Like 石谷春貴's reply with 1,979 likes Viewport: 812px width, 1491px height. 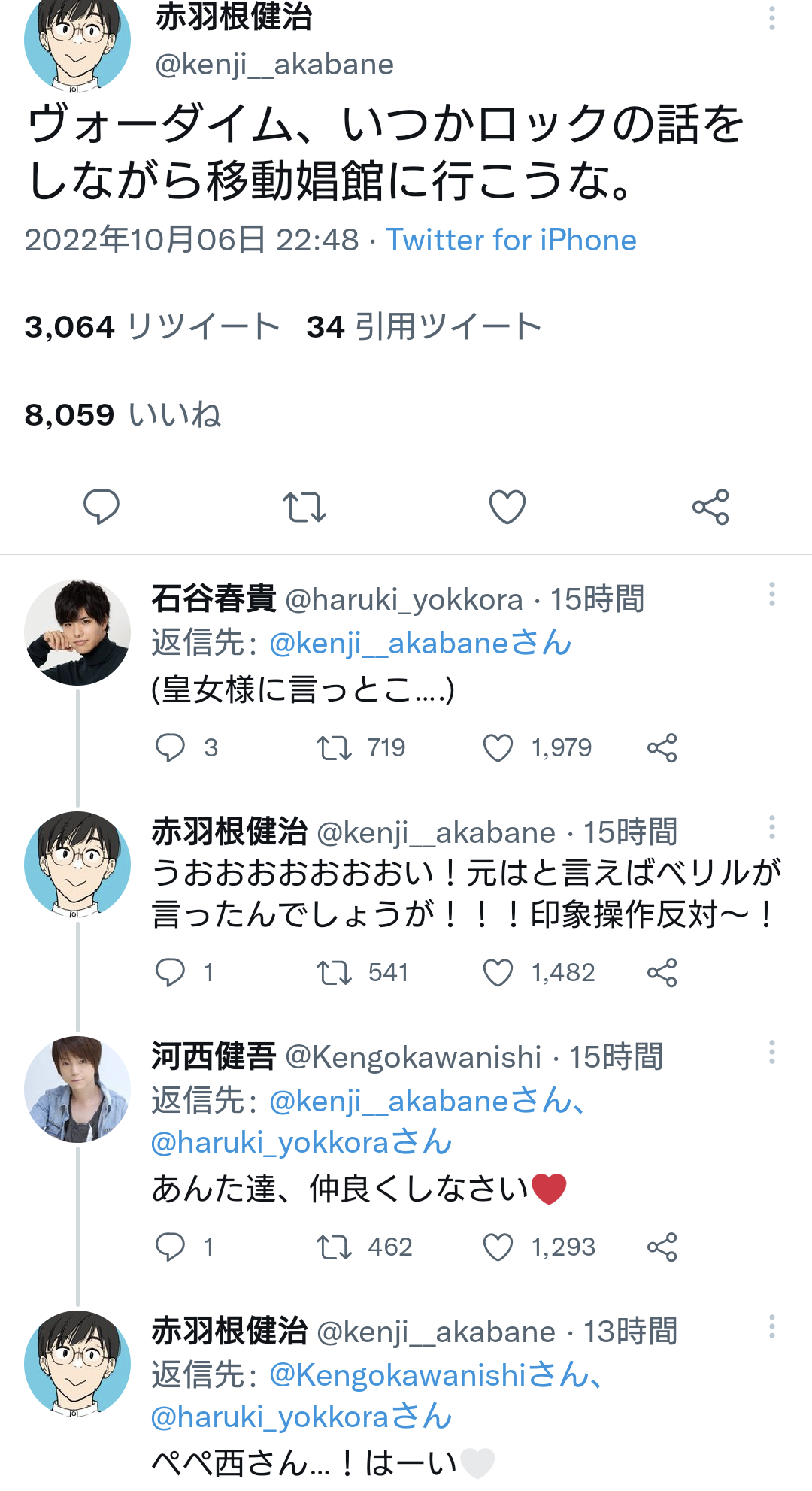[498, 748]
